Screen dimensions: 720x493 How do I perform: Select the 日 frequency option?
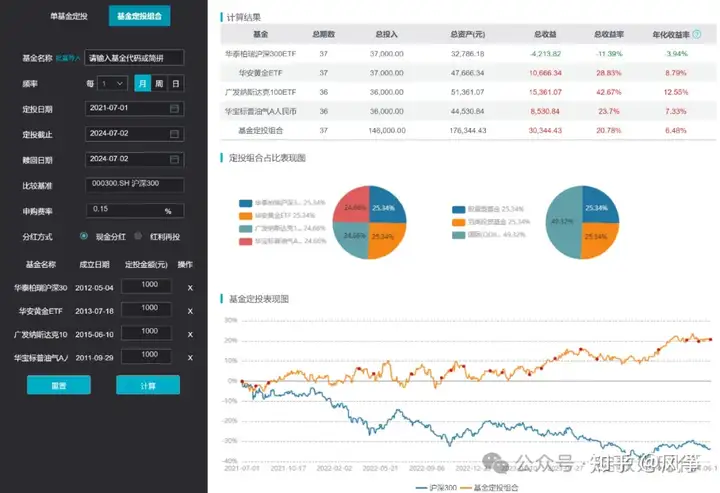pos(175,84)
